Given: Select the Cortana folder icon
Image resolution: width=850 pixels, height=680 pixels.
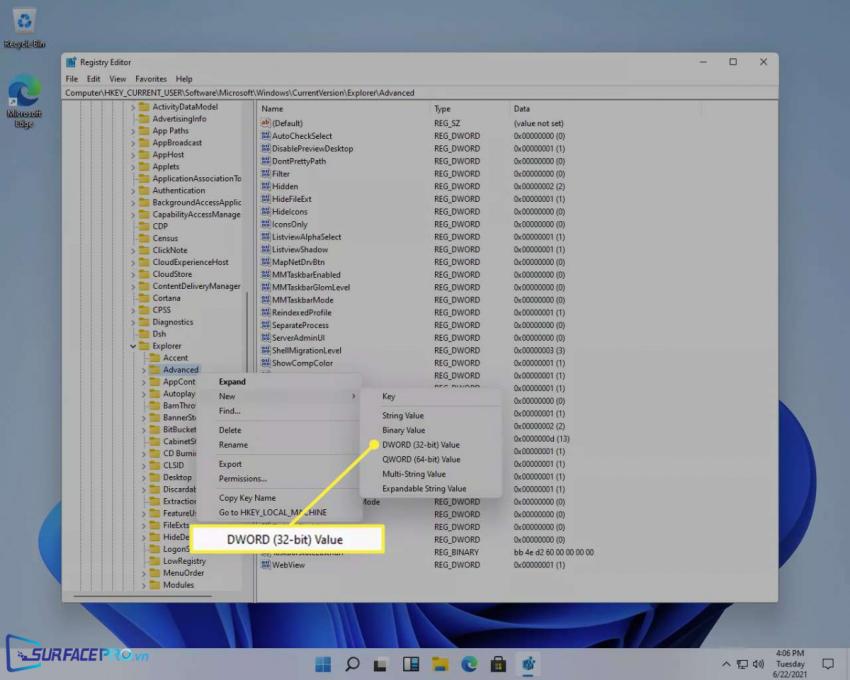Looking at the screenshot, I should tap(144, 298).
